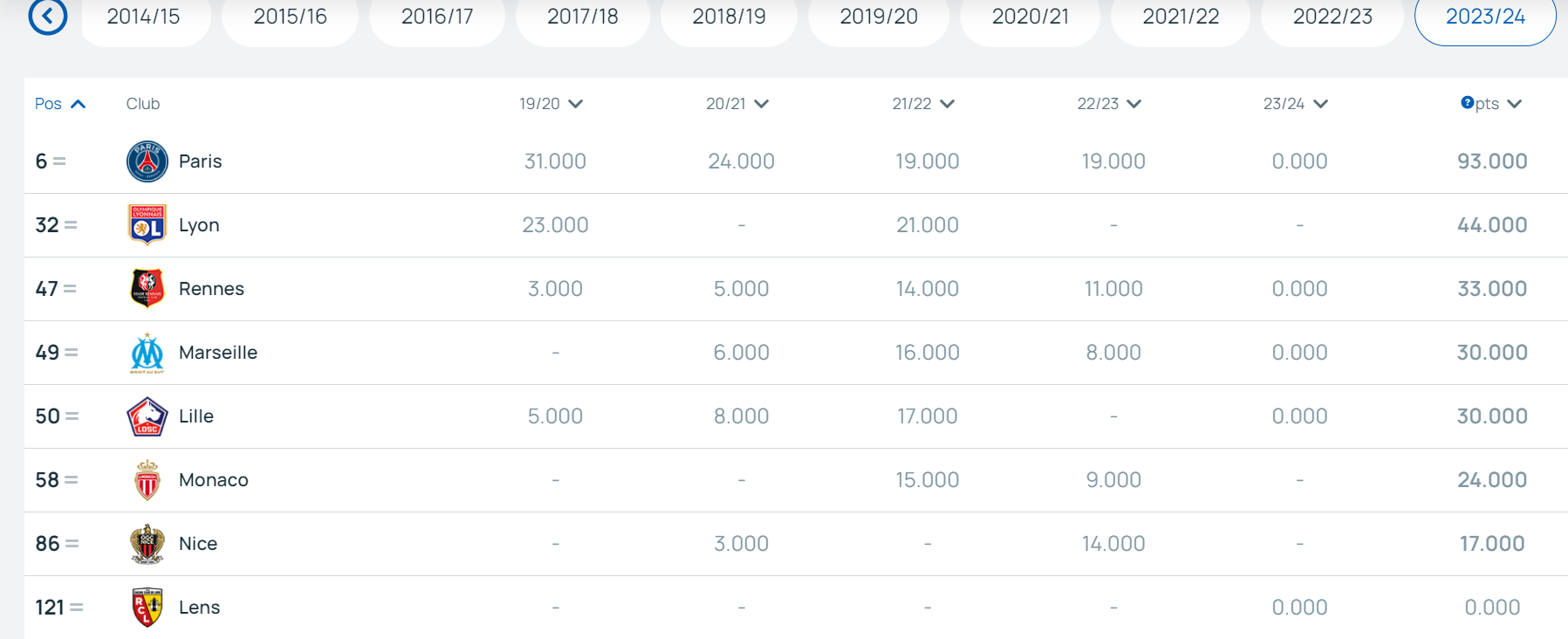Sort by the 21/22 season column

pos(923,104)
